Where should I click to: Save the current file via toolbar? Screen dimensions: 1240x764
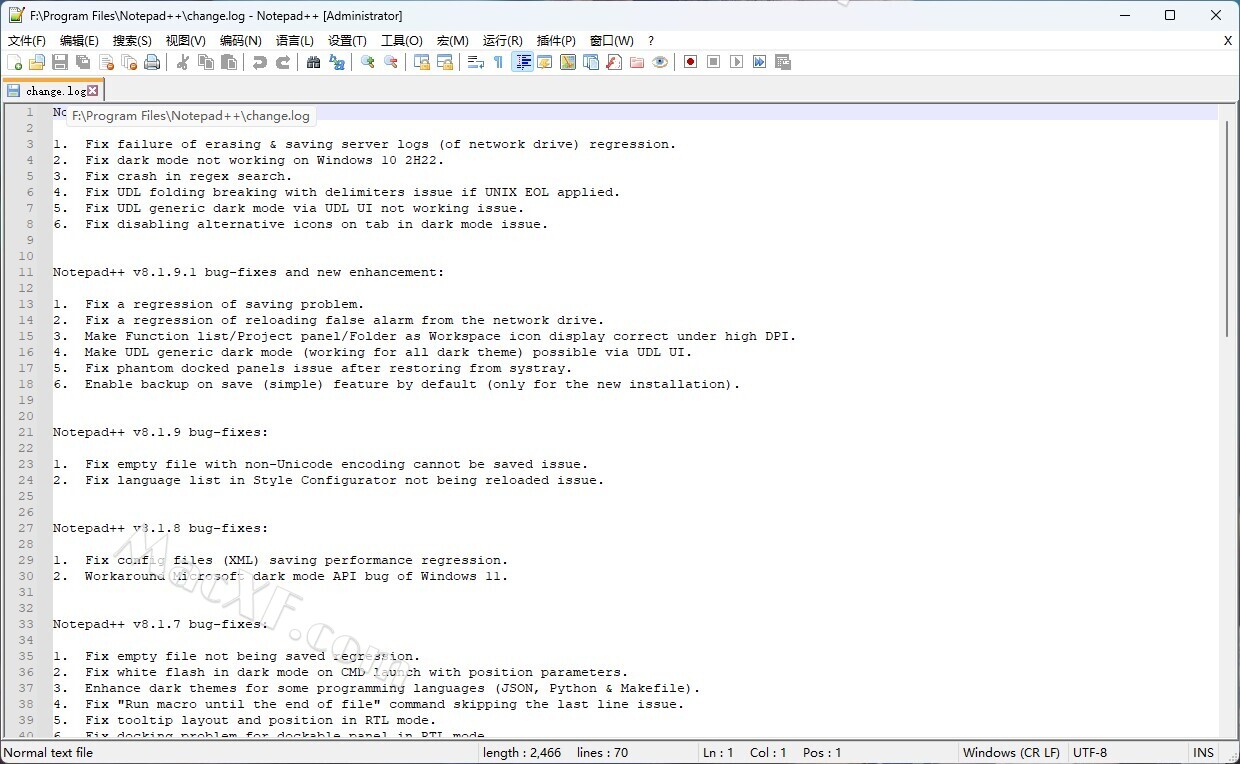(60, 62)
